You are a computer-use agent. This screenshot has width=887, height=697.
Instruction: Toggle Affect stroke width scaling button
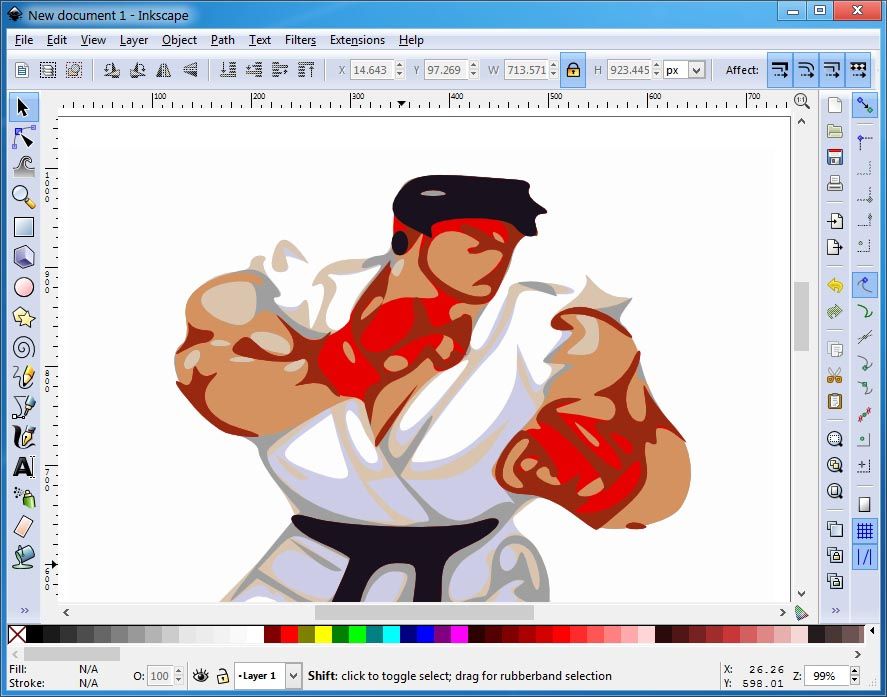780,70
